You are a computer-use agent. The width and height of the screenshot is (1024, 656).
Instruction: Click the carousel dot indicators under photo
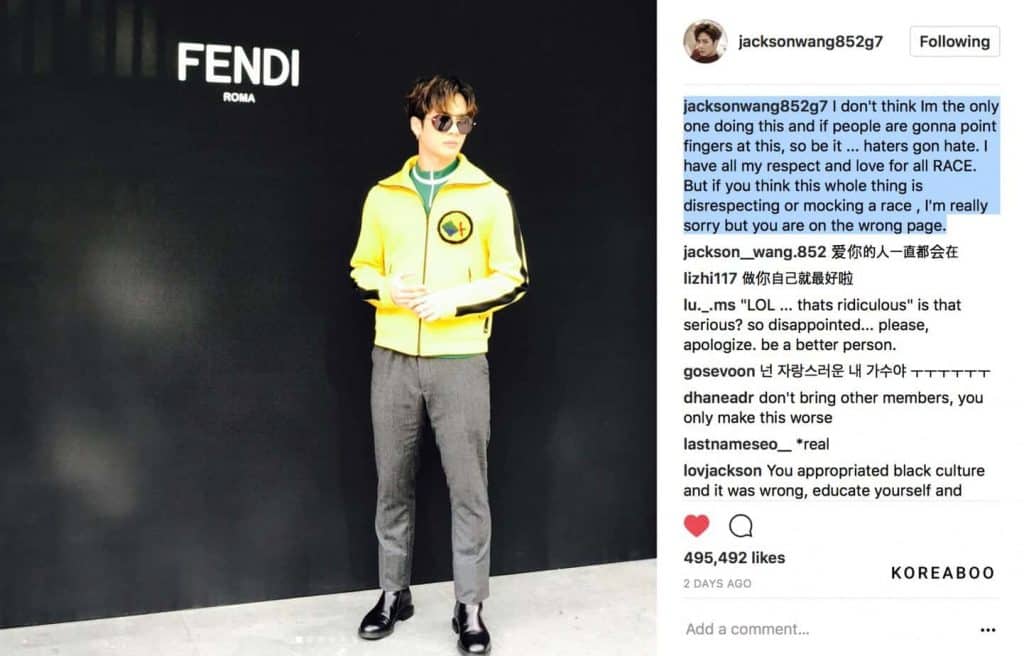click(x=321, y=640)
